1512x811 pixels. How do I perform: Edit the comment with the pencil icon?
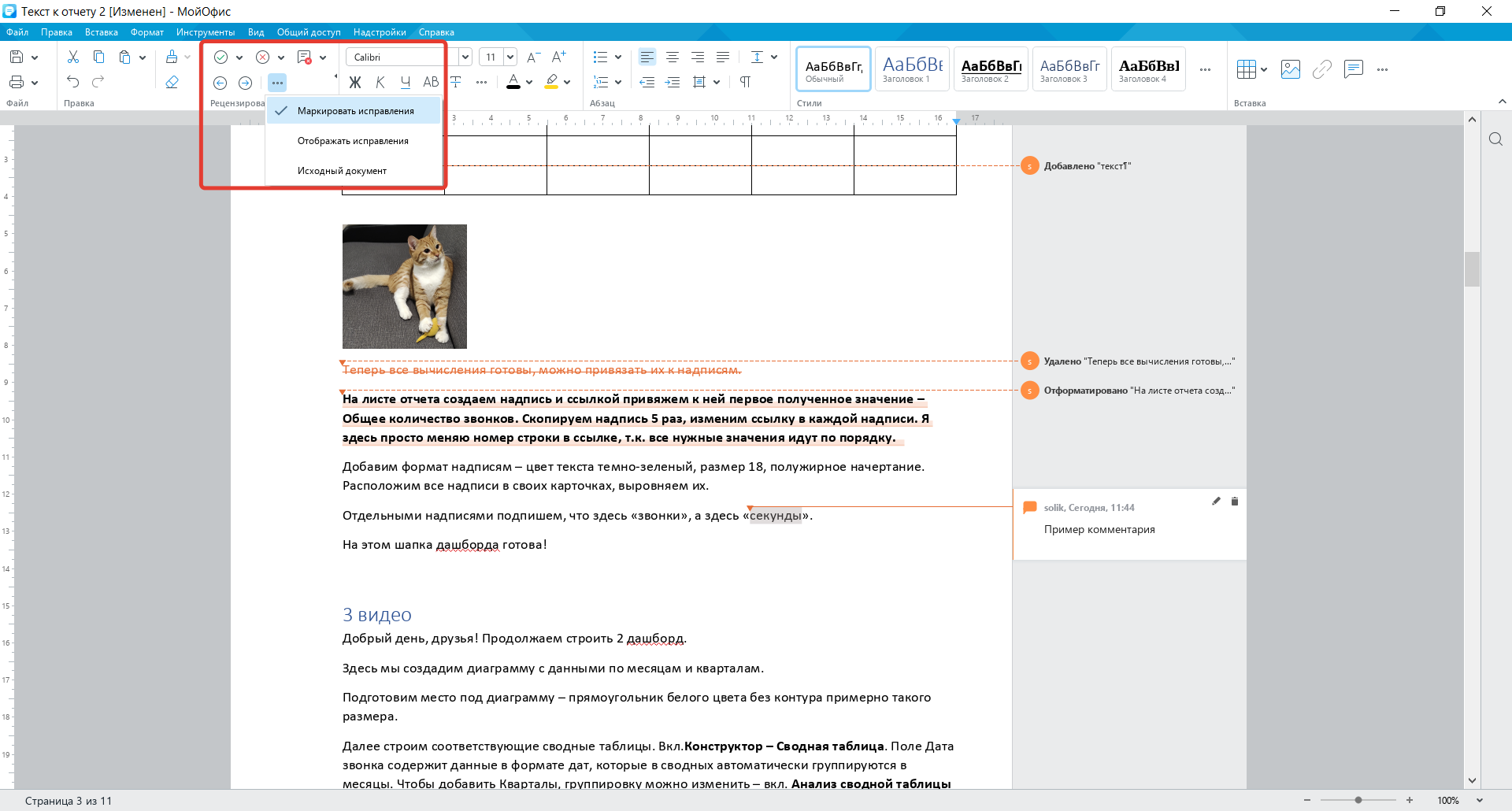[1216, 501]
